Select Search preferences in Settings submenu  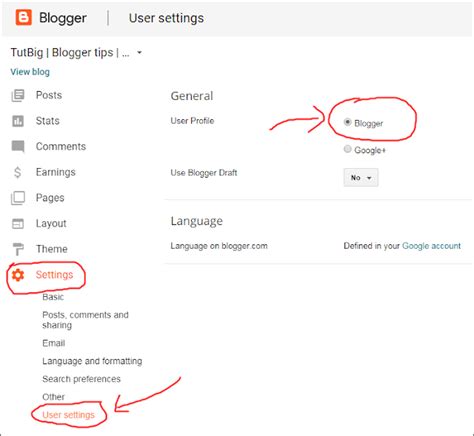(81, 379)
